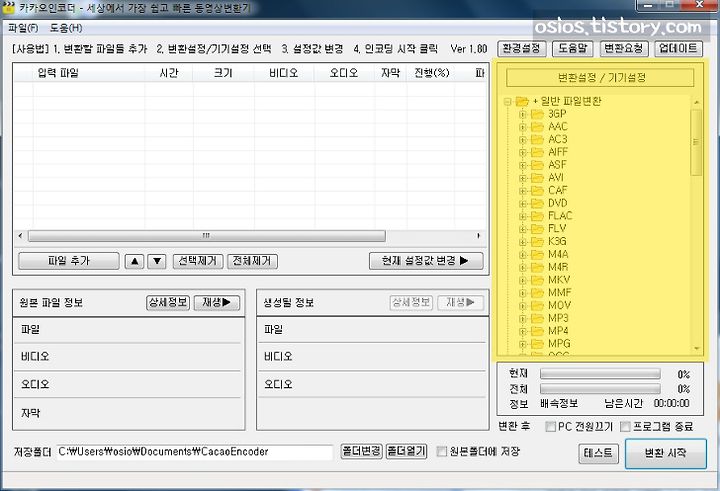Expand the AC3 tree node

pyautogui.click(x=523, y=140)
